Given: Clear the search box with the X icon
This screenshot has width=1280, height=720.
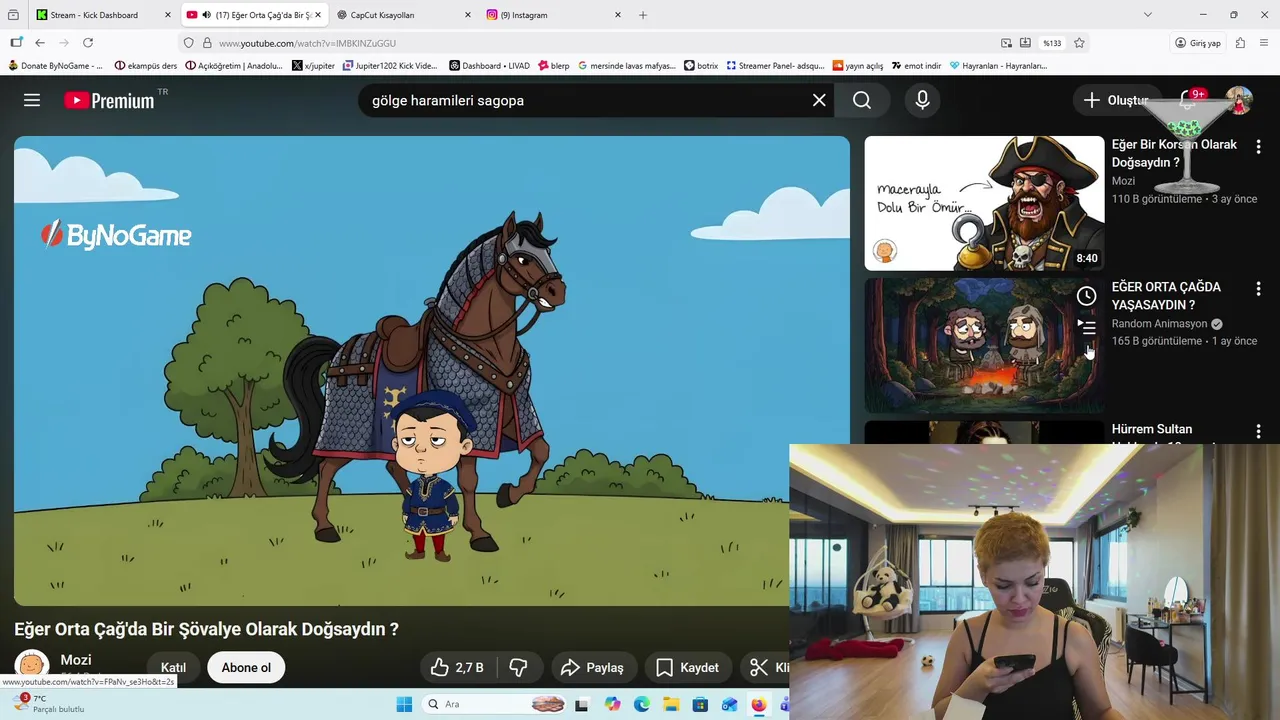Looking at the screenshot, I should [x=819, y=100].
